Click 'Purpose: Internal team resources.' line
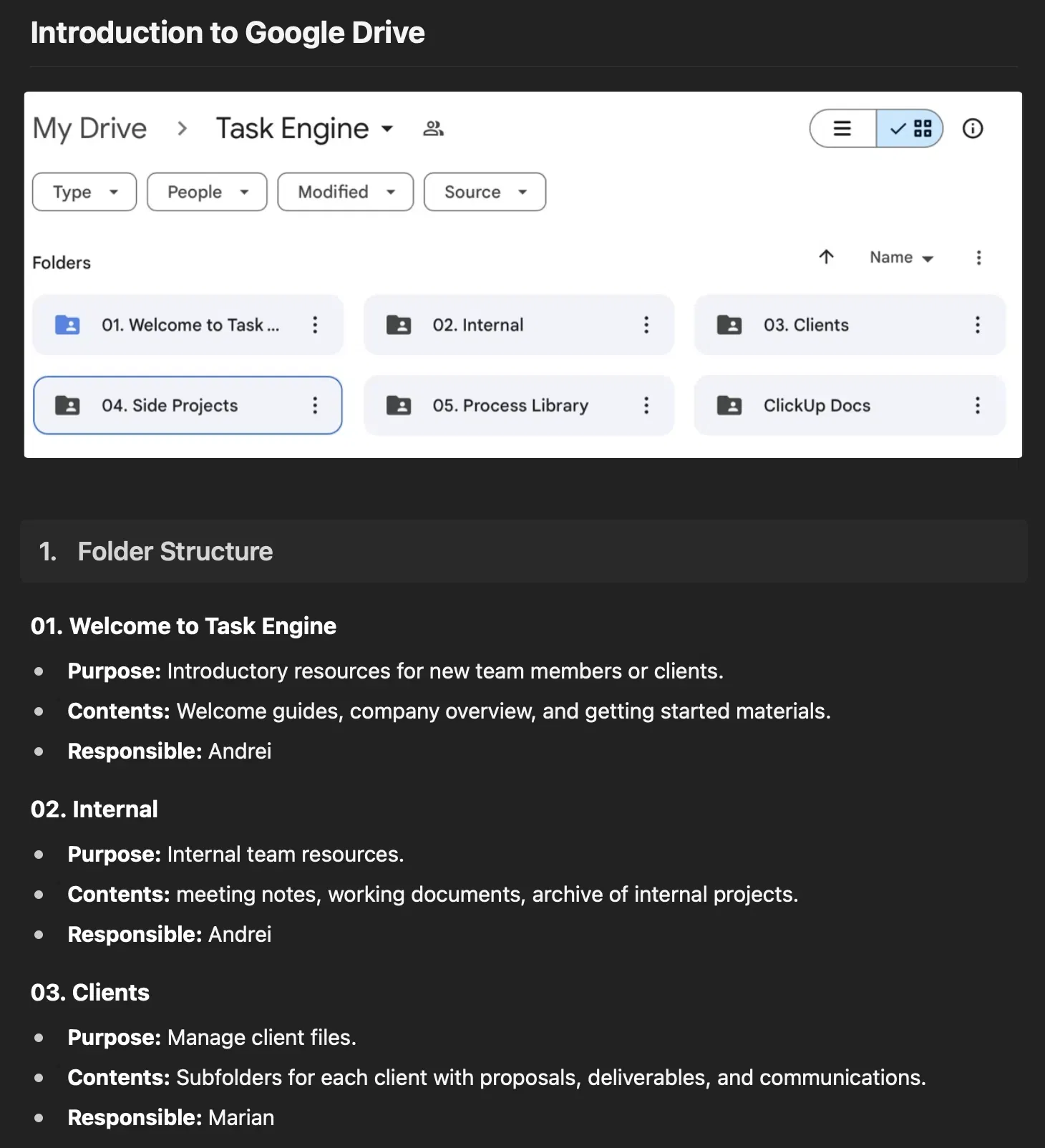The height and width of the screenshot is (1148, 1045). pos(235,854)
